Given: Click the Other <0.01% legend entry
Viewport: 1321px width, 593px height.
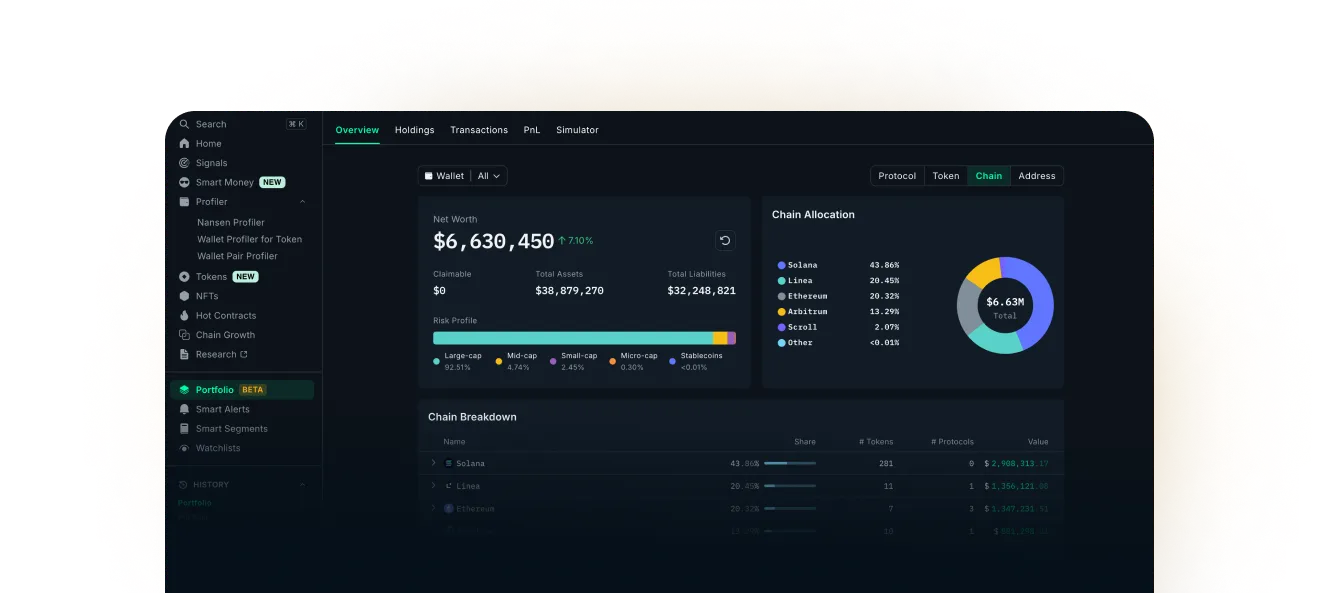Looking at the screenshot, I should (x=838, y=343).
